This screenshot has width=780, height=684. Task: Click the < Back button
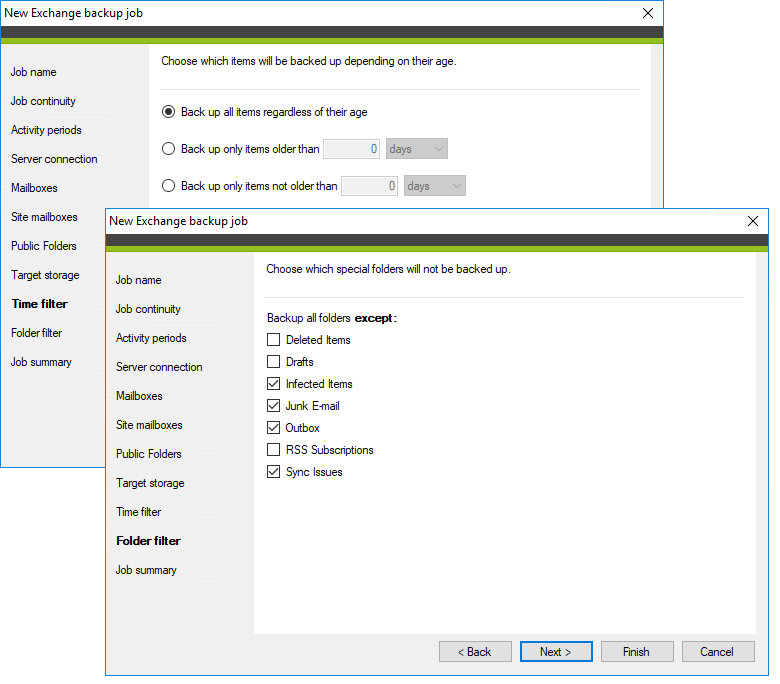point(475,652)
